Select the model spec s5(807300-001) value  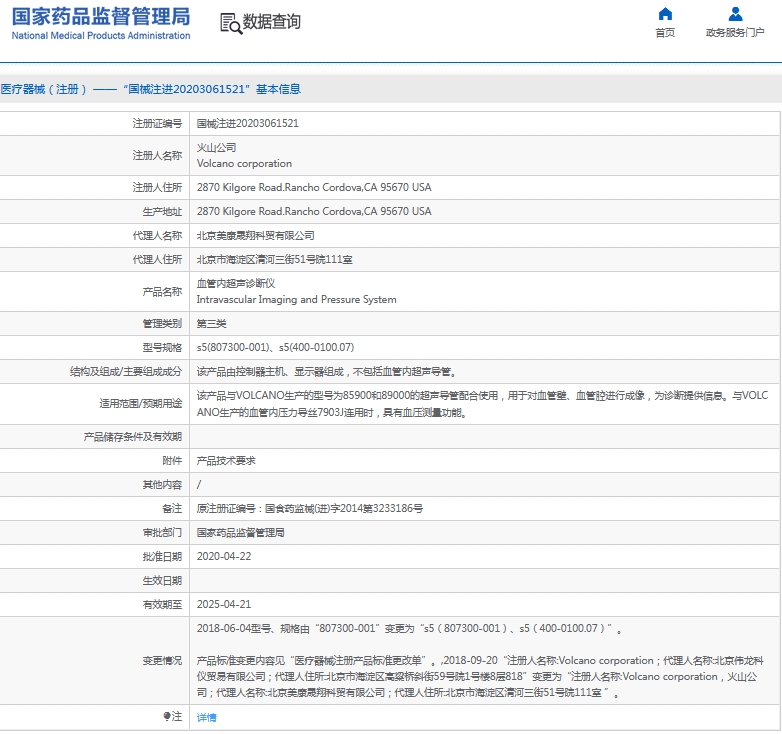pos(275,347)
